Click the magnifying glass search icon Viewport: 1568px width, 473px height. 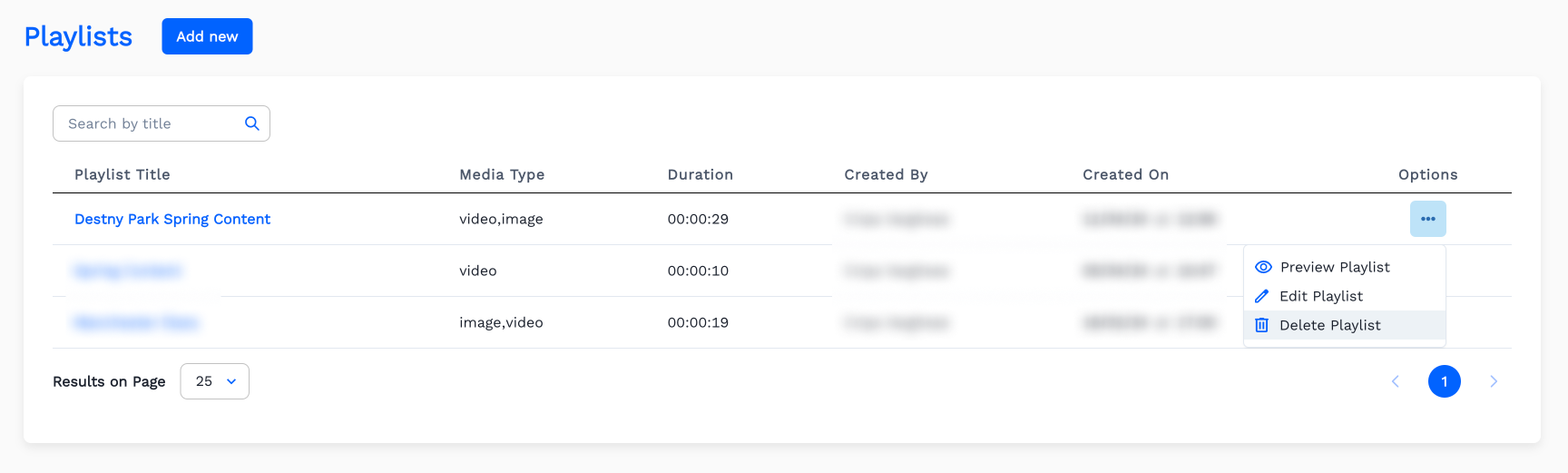252,123
